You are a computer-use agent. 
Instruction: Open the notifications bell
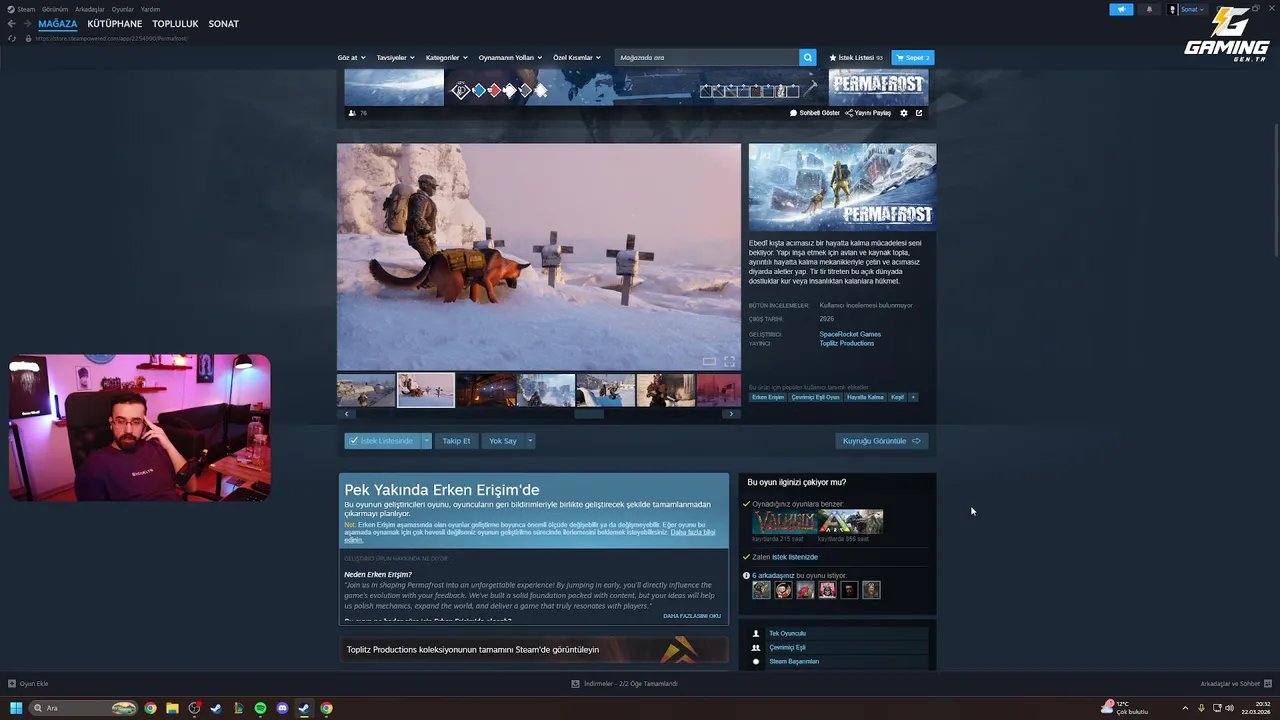[x=1149, y=9]
